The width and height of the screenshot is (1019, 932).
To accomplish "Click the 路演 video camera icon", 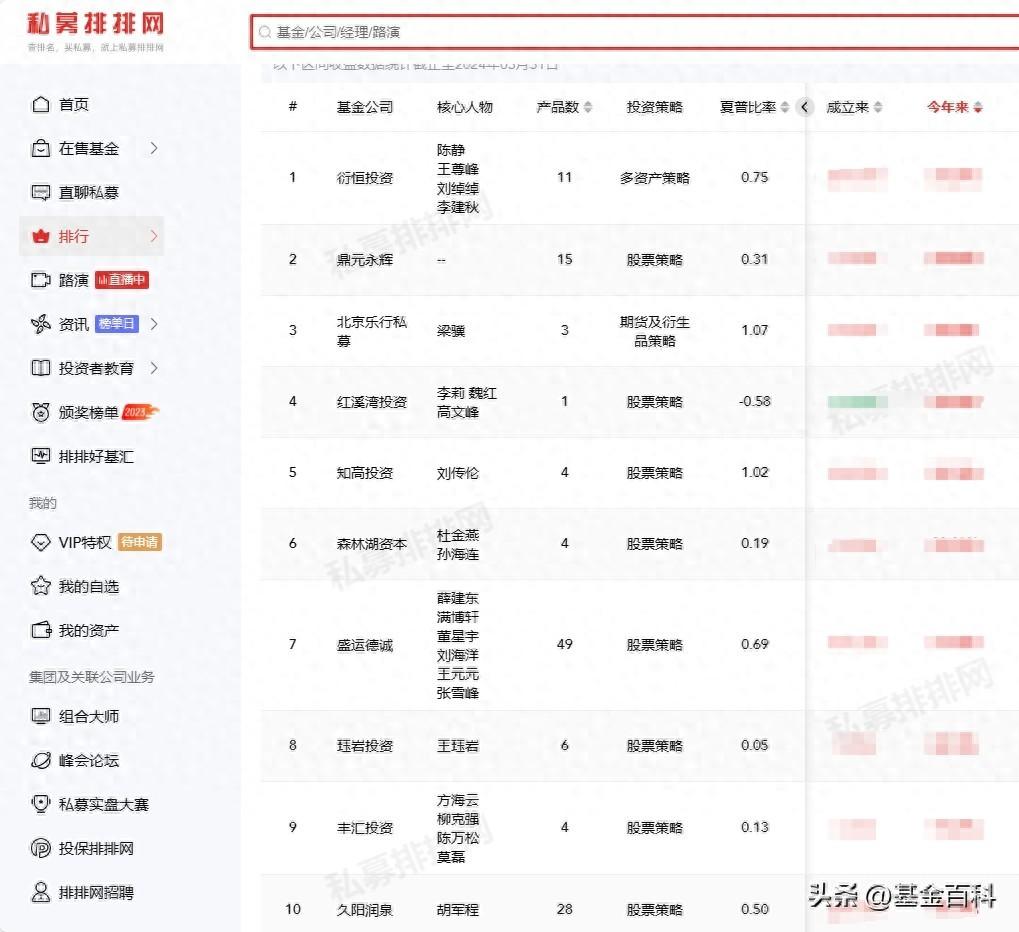I will (x=40, y=280).
